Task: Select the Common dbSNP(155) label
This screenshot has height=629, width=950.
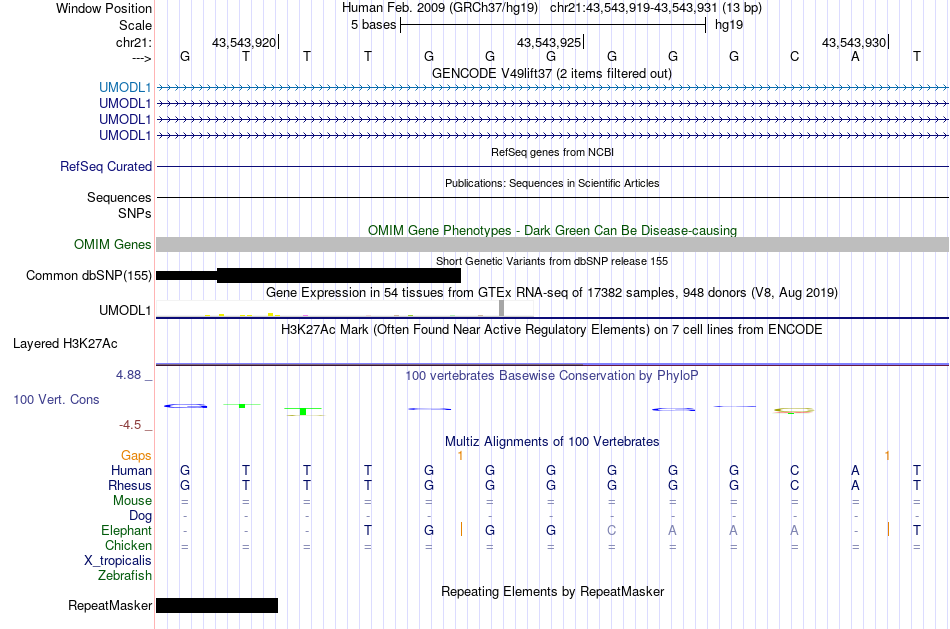Action: pos(88,275)
